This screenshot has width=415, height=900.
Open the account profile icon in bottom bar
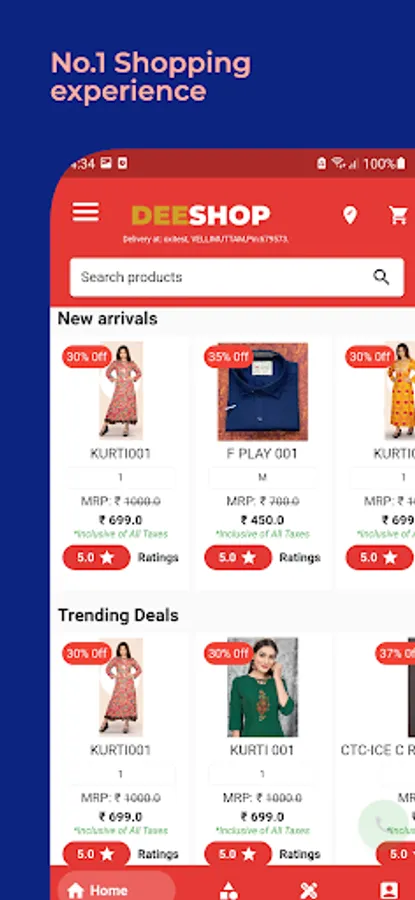pyautogui.click(x=389, y=890)
